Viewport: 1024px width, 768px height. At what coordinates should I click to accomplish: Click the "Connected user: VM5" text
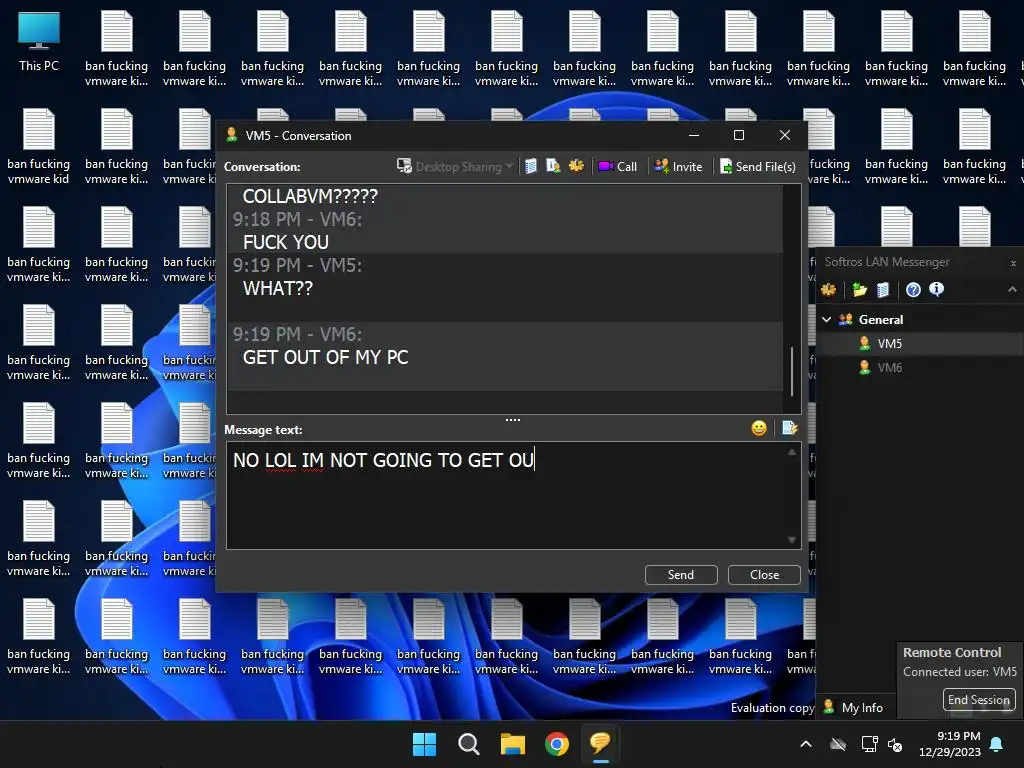(959, 671)
